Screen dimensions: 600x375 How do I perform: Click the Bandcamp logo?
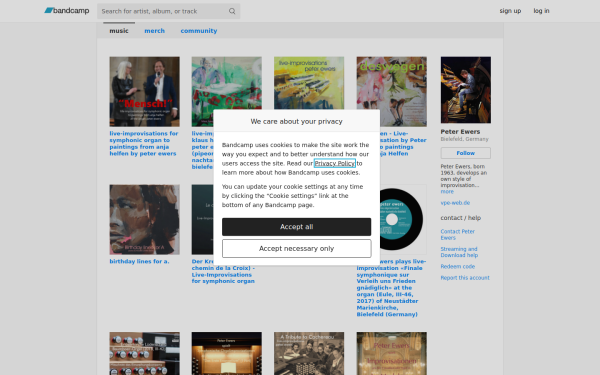67,11
